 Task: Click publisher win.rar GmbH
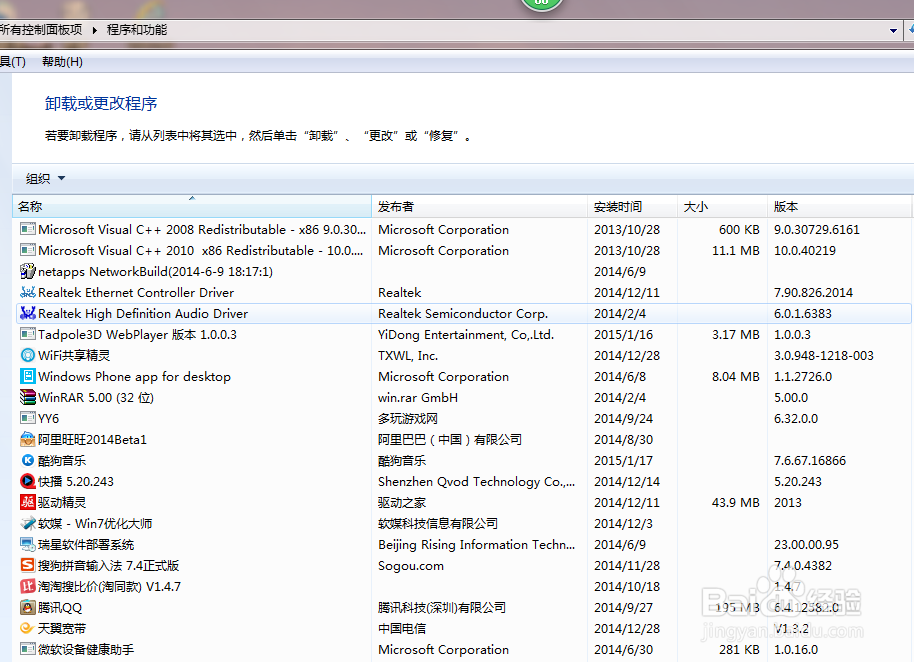[418, 397]
